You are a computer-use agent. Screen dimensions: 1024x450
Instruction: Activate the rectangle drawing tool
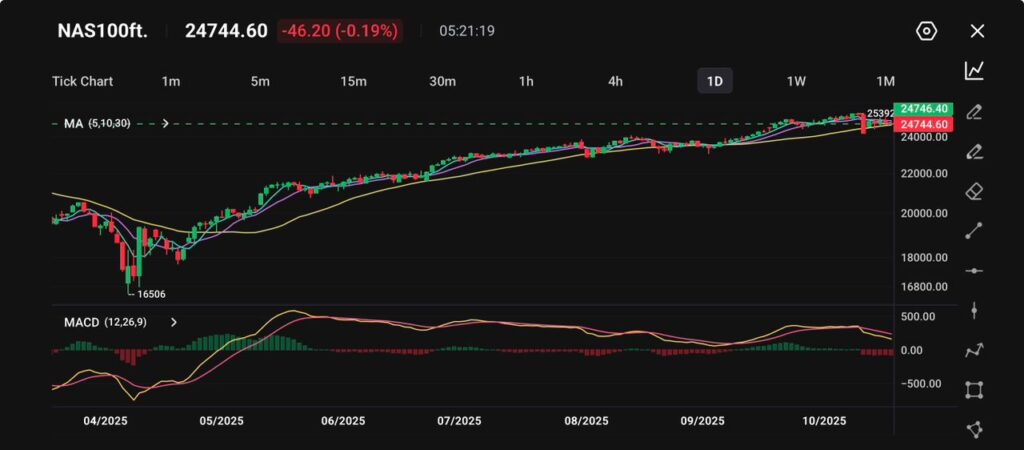(x=974, y=390)
